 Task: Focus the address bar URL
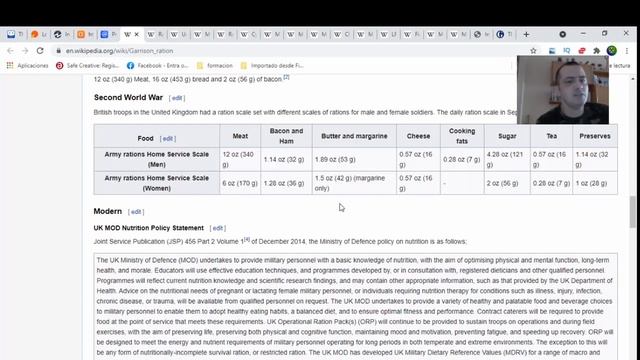(x=120, y=51)
